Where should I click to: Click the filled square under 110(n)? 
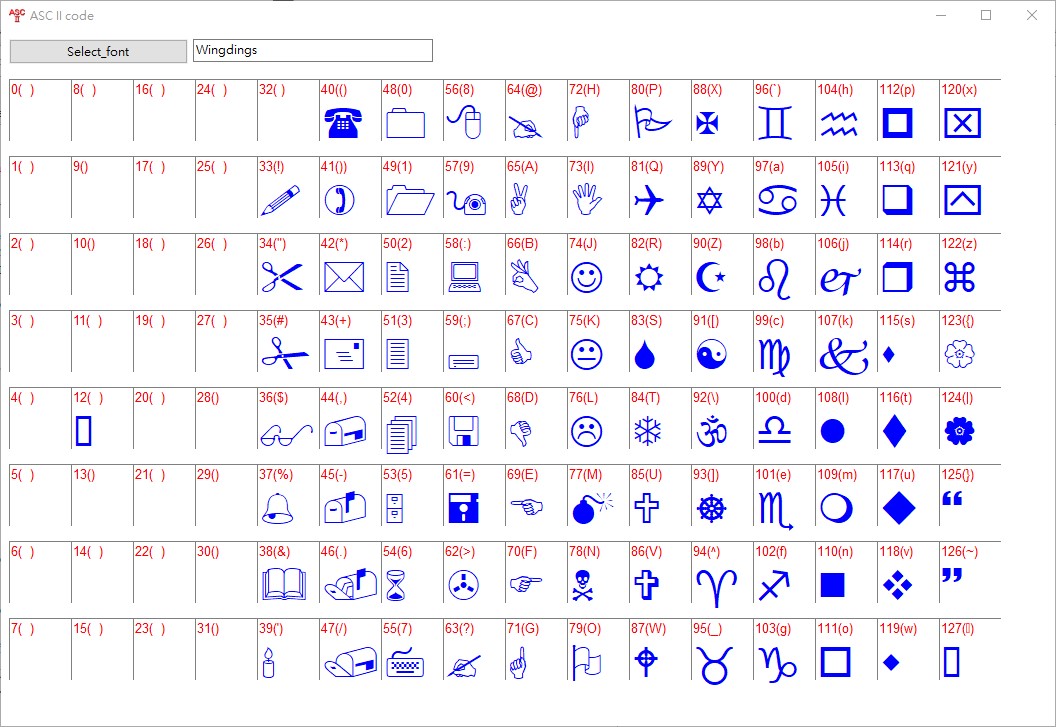[832, 585]
